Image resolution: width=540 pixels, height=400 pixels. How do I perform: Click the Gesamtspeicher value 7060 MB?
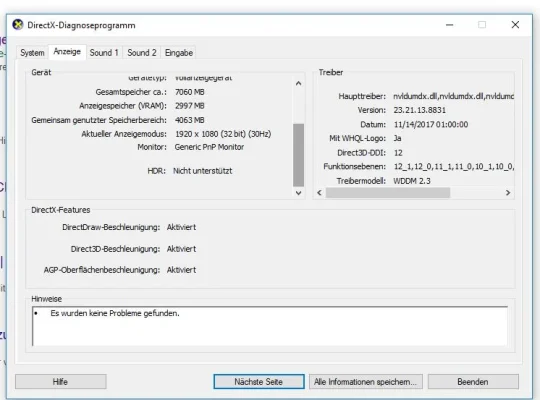point(189,92)
